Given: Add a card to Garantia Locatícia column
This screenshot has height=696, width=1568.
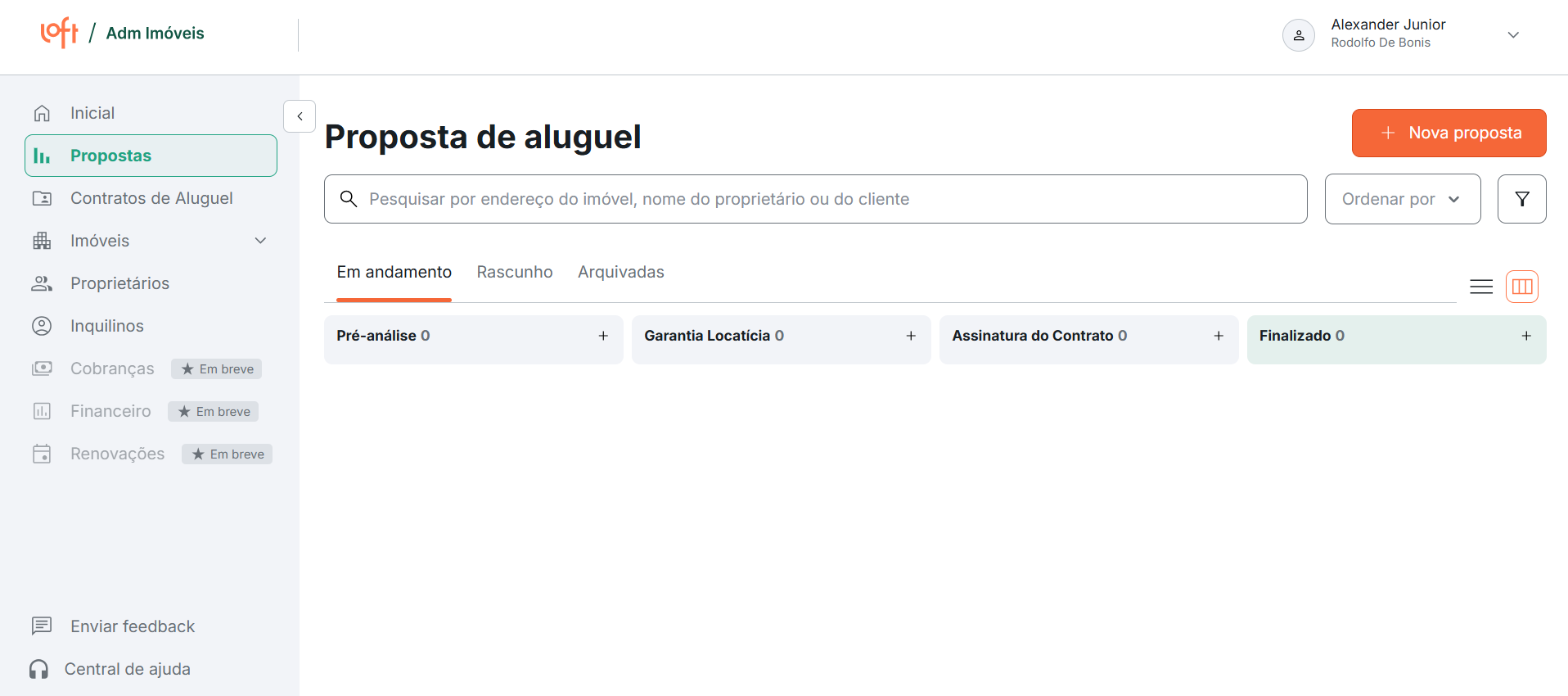Looking at the screenshot, I should 911,336.
